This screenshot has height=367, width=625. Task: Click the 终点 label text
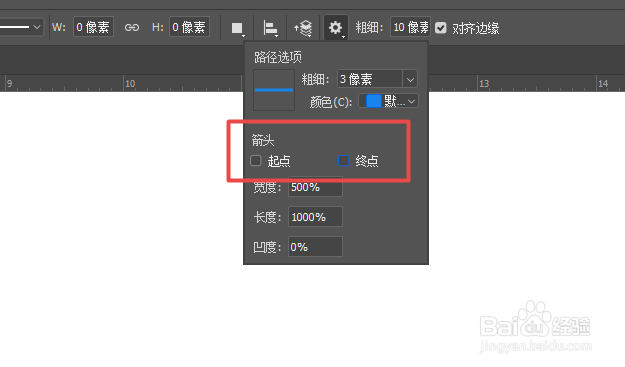coord(367,161)
